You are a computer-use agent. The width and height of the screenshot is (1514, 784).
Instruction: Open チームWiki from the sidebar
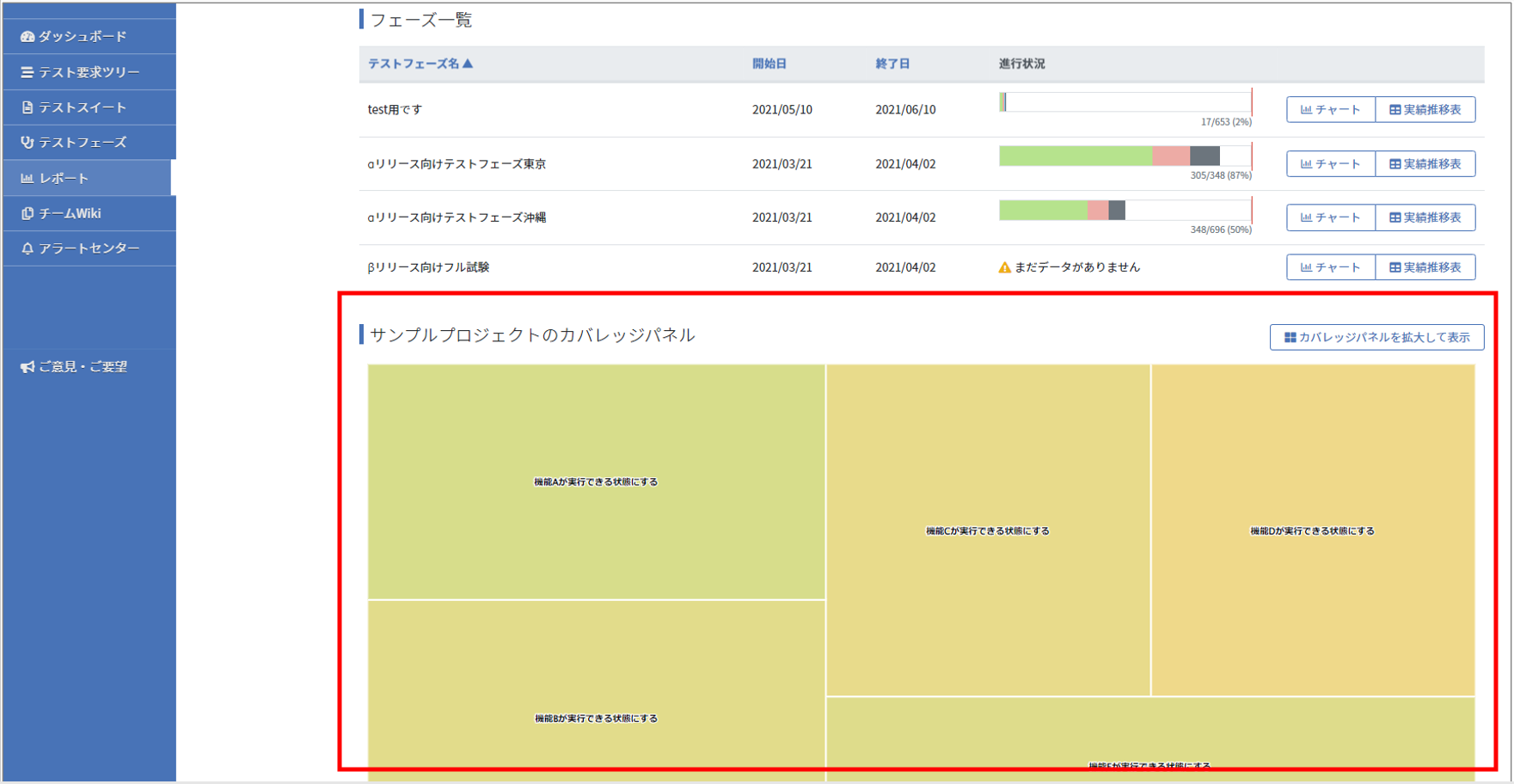[x=89, y=213]
